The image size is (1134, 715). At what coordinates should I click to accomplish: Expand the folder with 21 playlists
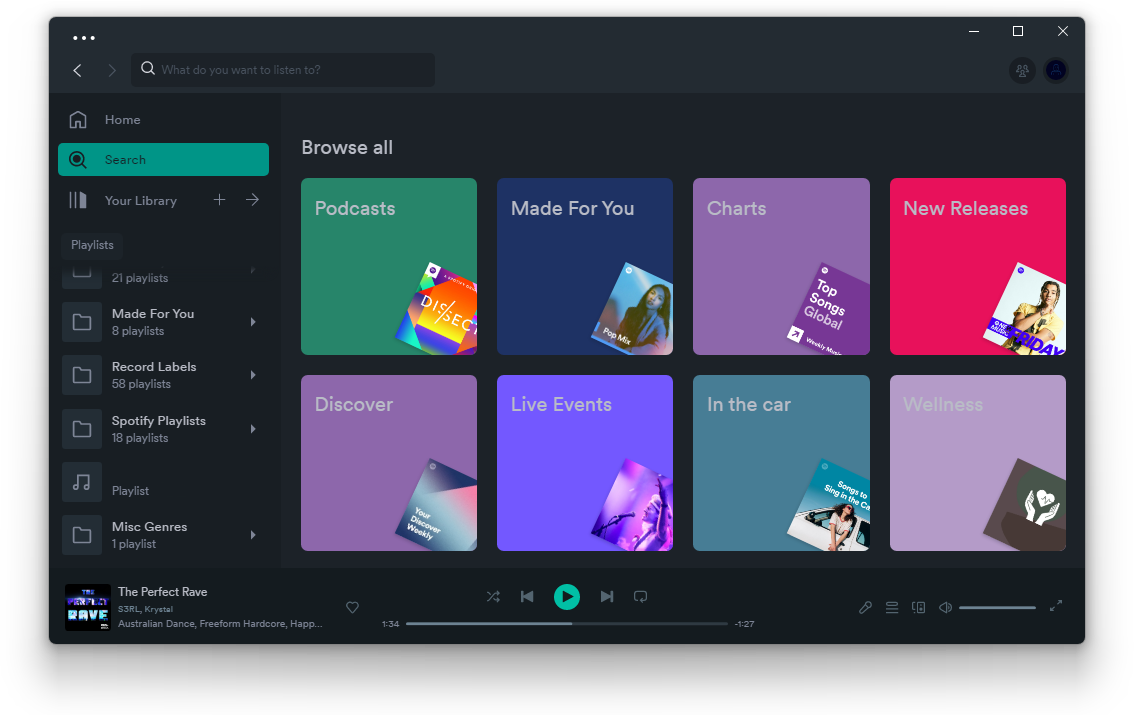(x=253, y=270)
